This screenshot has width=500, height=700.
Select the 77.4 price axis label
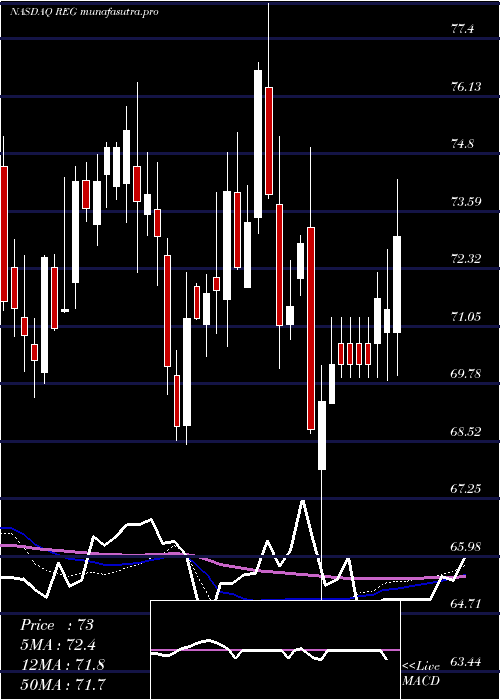[462, 29]
